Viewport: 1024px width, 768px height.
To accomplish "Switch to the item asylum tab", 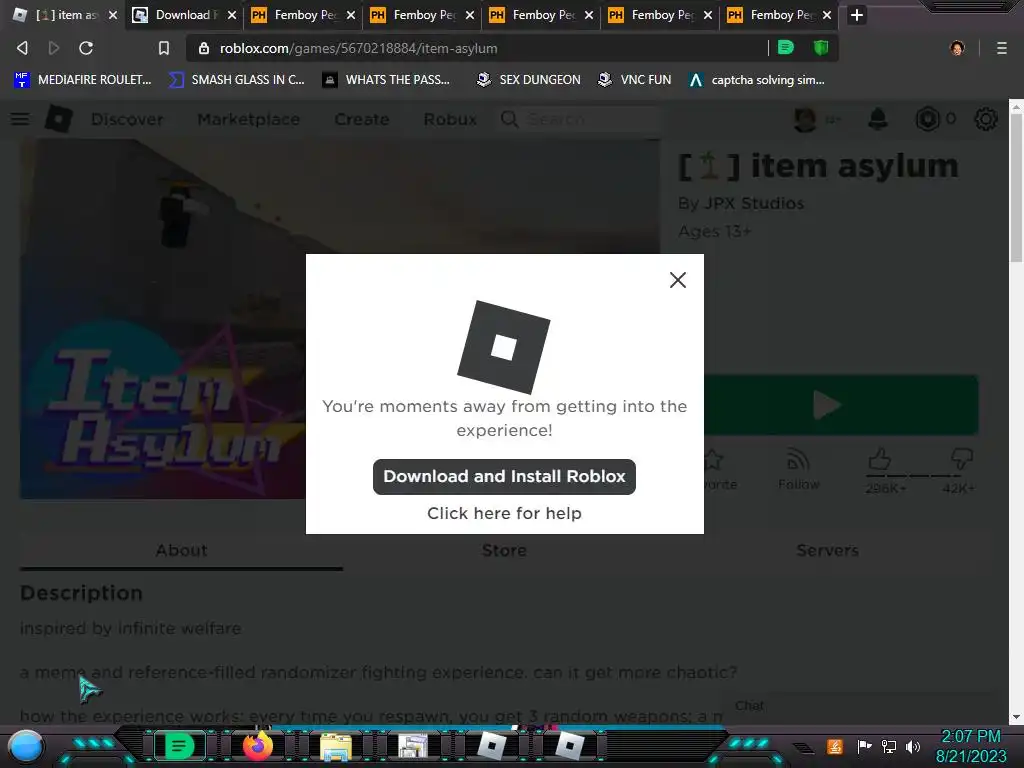I will (x=65, y=14).
